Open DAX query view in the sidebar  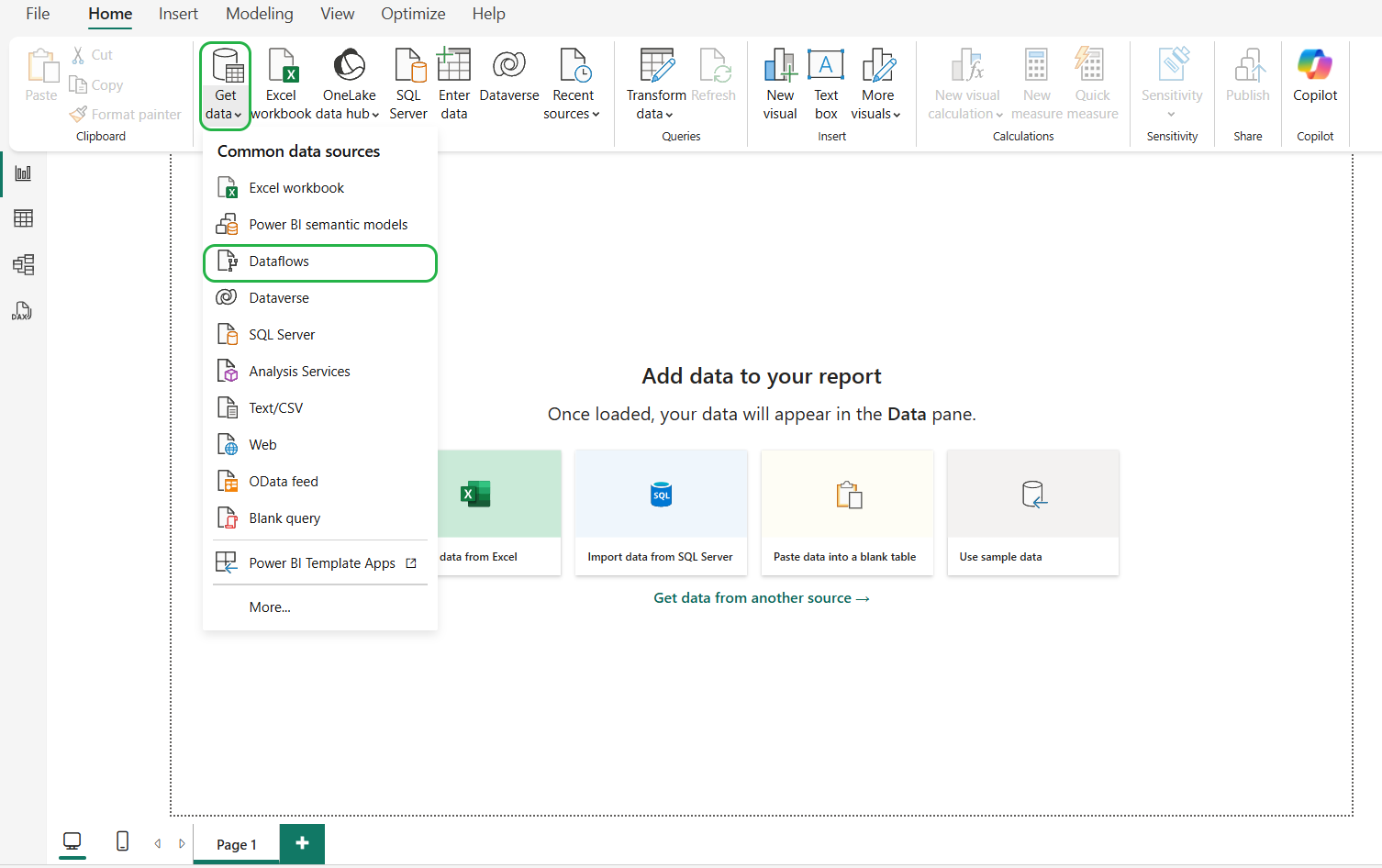[23, 311]
